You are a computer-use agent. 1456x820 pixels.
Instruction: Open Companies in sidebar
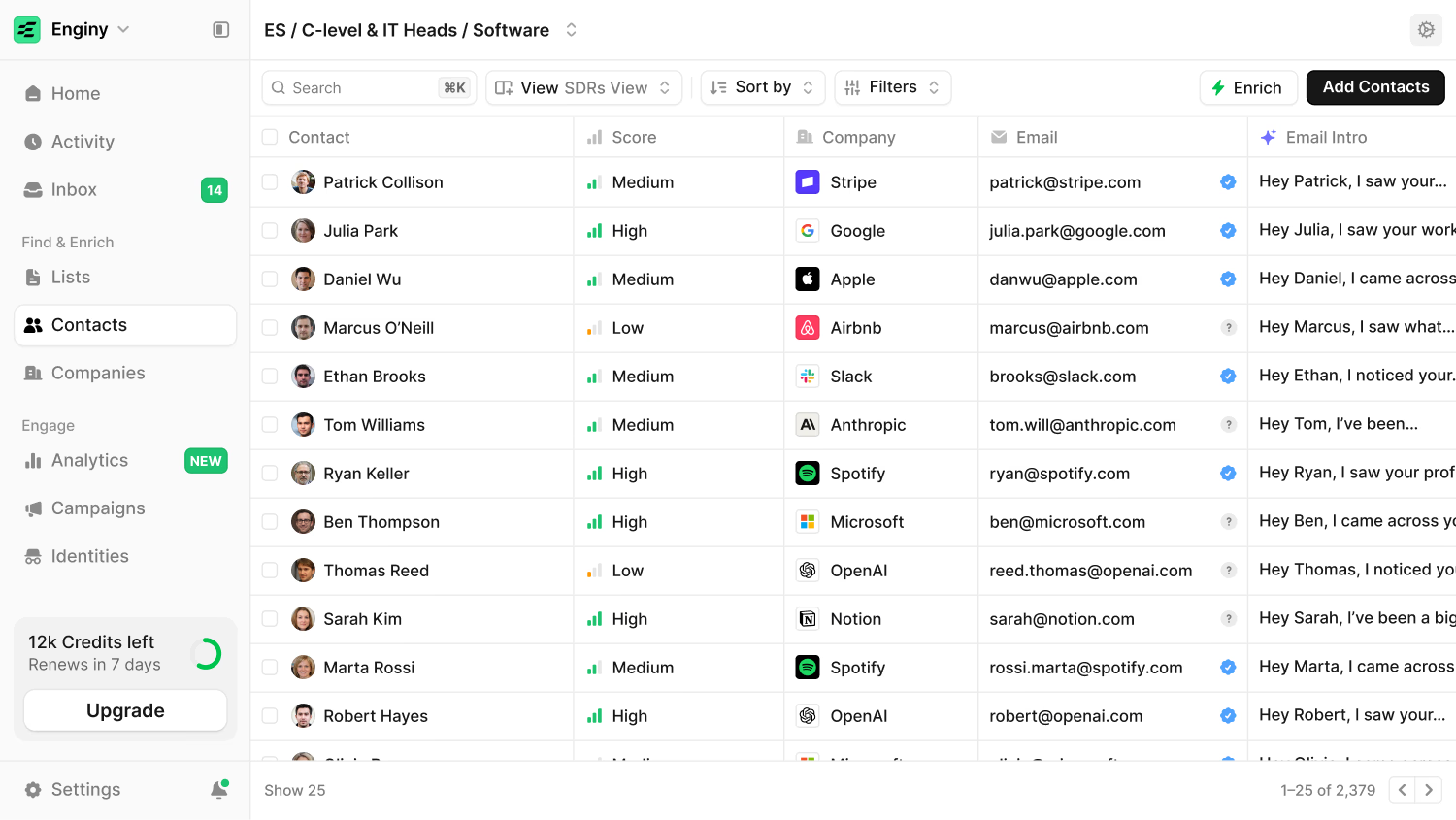click(x=125, y=374)
